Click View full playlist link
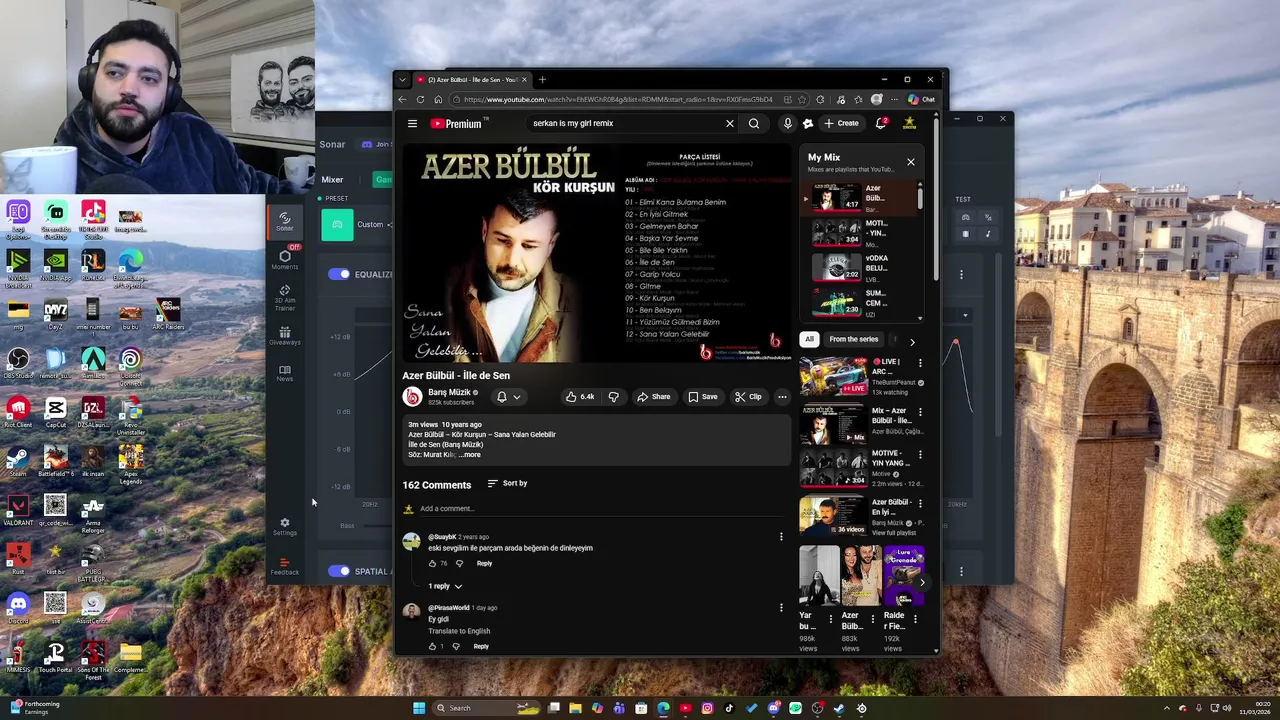This screenshot has width=1280, height=720. tap(894, 533)
